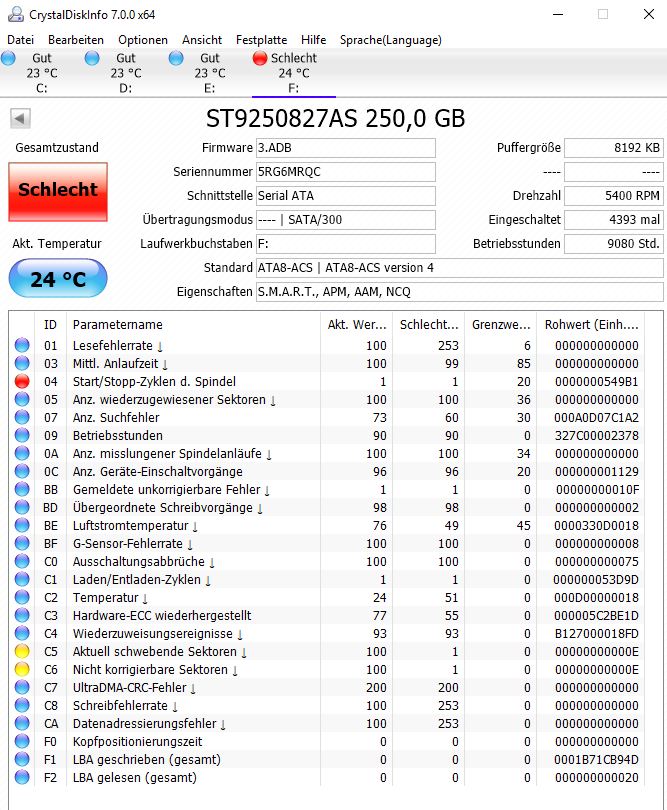
Task: Select drive F: Schlecht disk tab
Action: tap(293, 73)
